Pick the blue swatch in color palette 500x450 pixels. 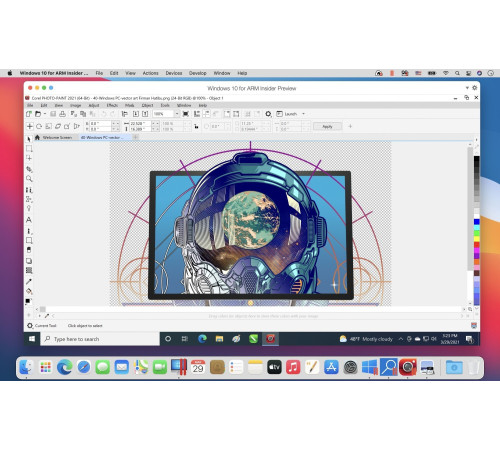pos(477,222)
